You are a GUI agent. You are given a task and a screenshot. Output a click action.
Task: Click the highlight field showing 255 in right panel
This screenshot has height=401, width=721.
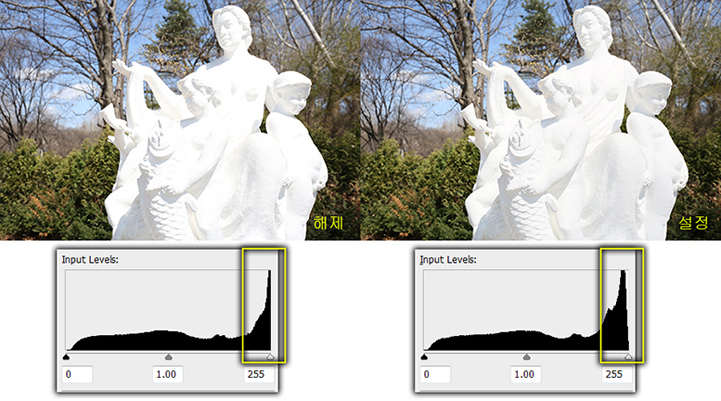(617, 374)
